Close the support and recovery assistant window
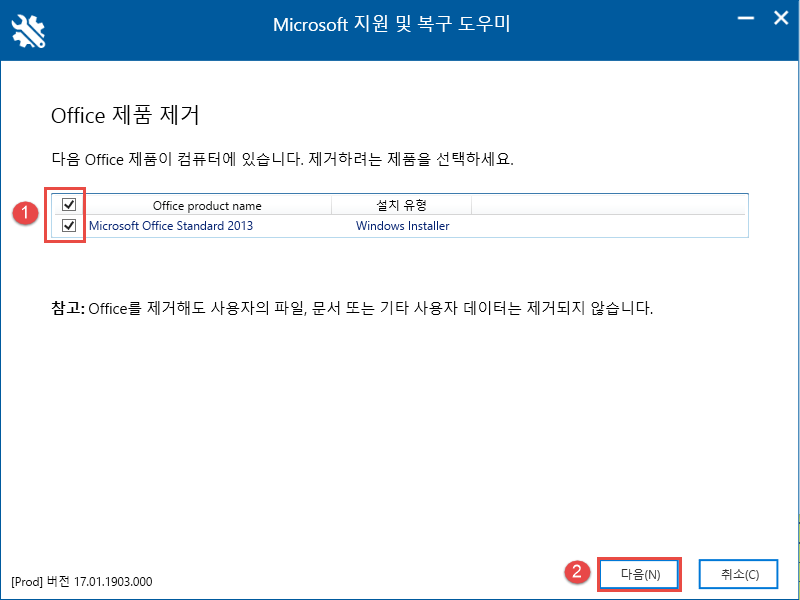Viewport: 800px width, 600px height. click(781, 18)
